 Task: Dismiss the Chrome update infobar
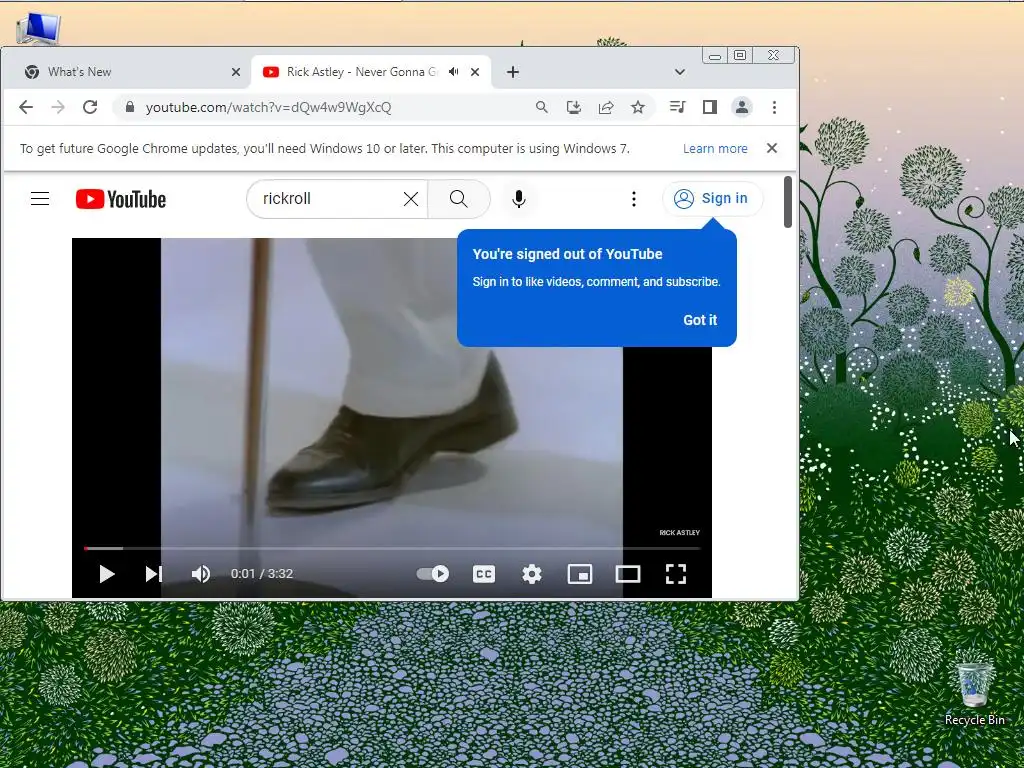click(772, 148)
